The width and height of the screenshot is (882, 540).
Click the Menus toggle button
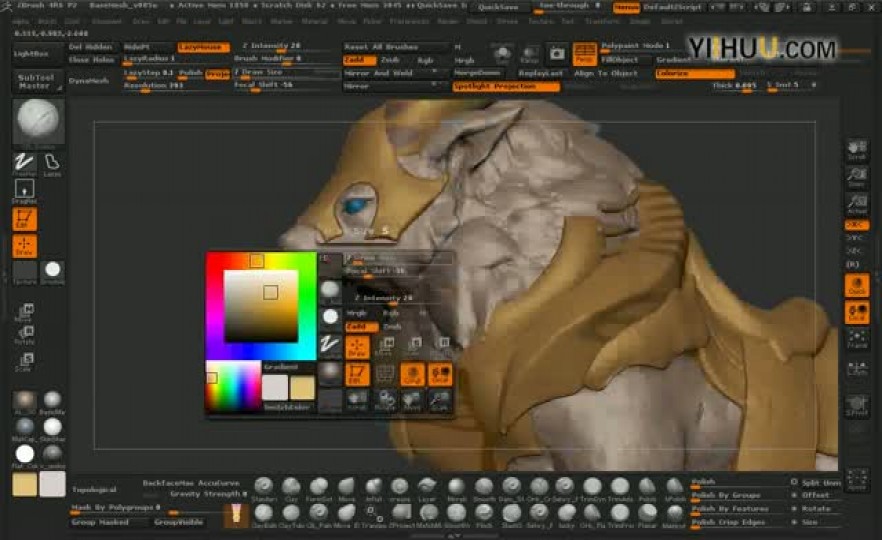(x=626, y=7)
